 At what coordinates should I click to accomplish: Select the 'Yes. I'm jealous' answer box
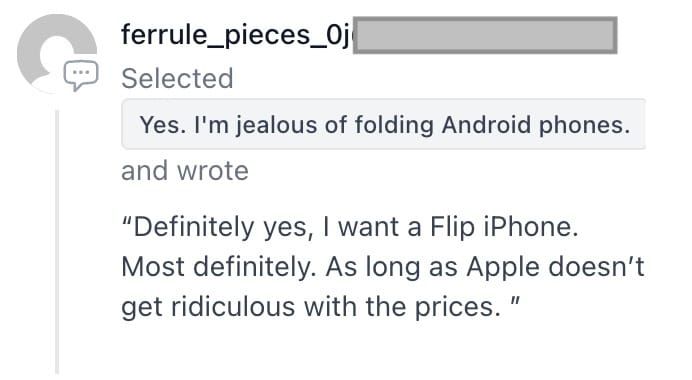point(384,124)
